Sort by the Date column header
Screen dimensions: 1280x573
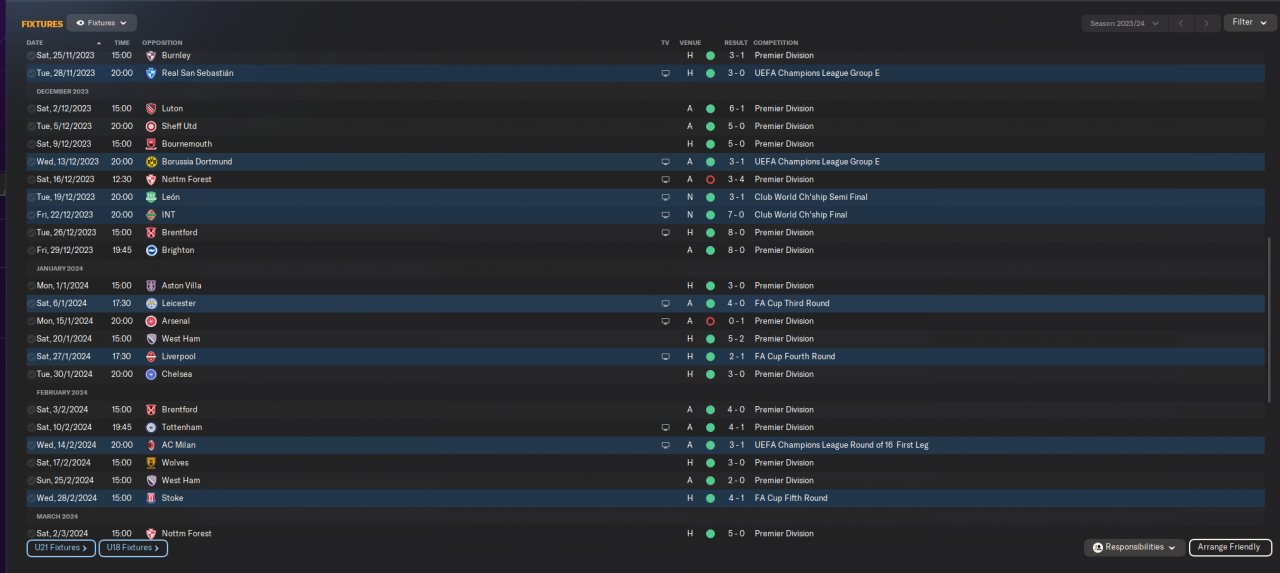(x=35, y=43)
